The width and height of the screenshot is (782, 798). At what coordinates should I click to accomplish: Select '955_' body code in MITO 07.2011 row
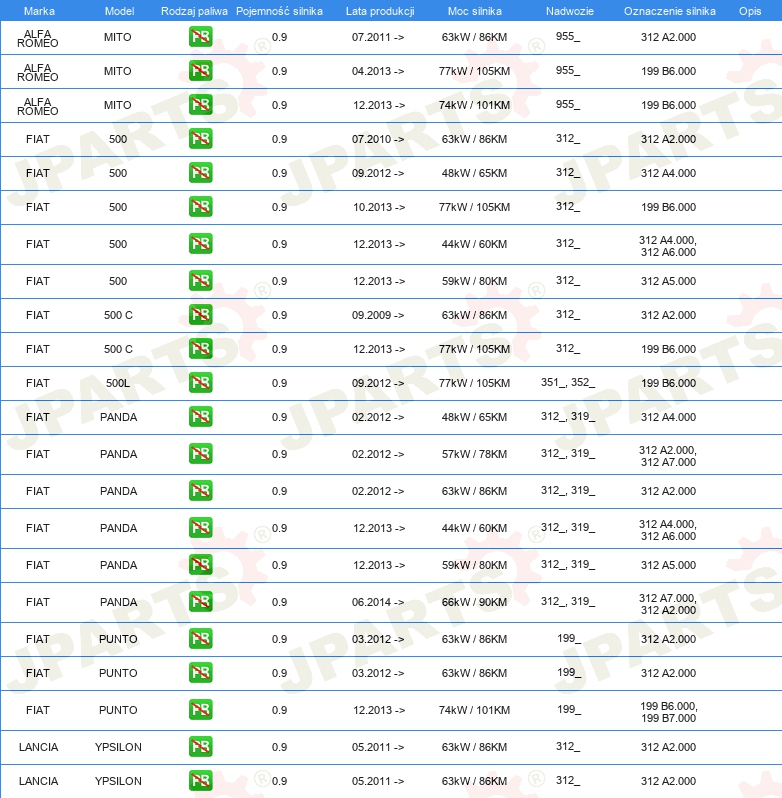(x=568, y=36)
